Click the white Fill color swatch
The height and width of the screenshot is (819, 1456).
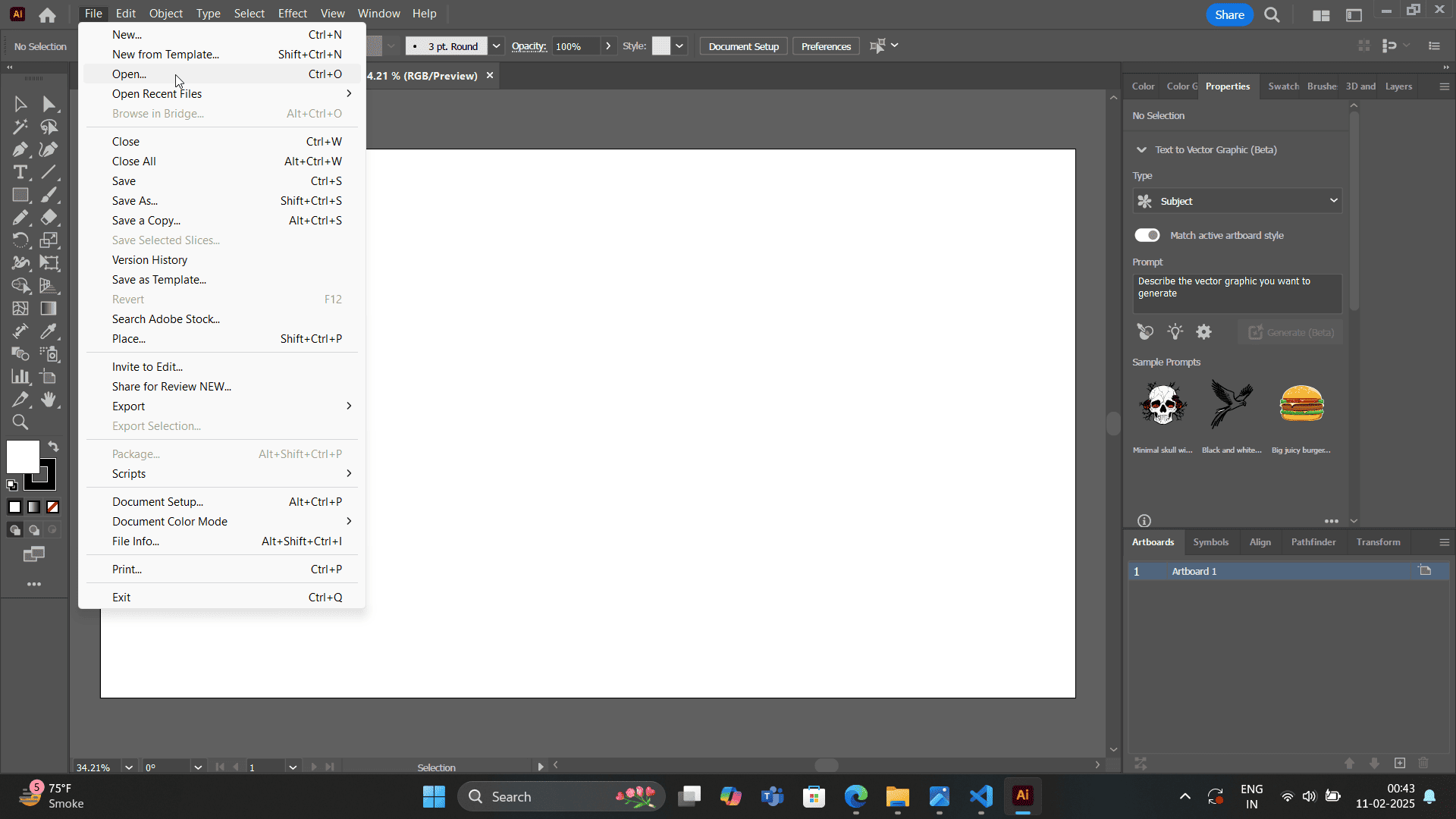coord(23,457)
